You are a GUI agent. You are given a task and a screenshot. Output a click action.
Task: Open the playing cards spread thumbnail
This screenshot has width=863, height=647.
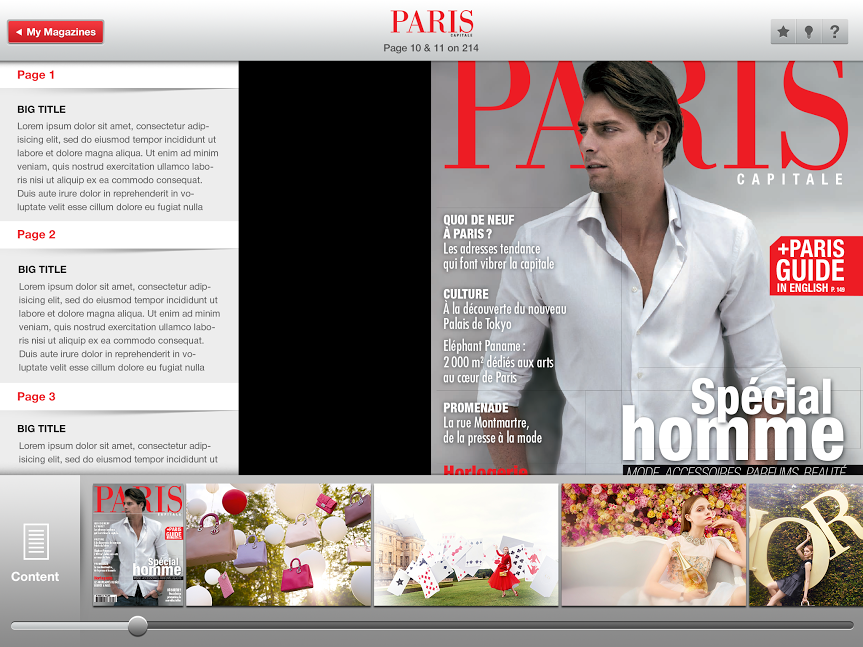click(x=466, y=544)
